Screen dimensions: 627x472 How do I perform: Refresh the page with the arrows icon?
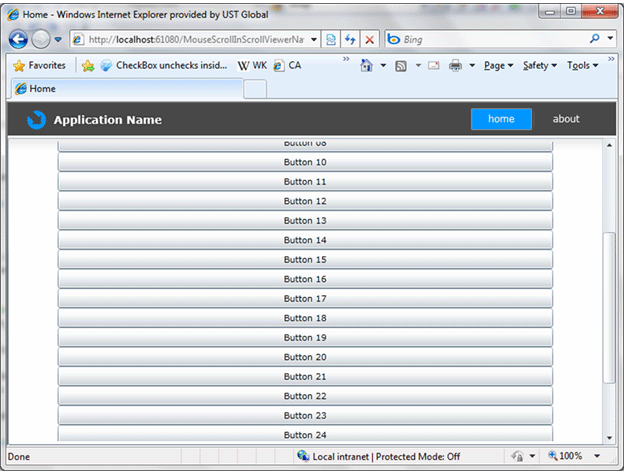(350, 39)
